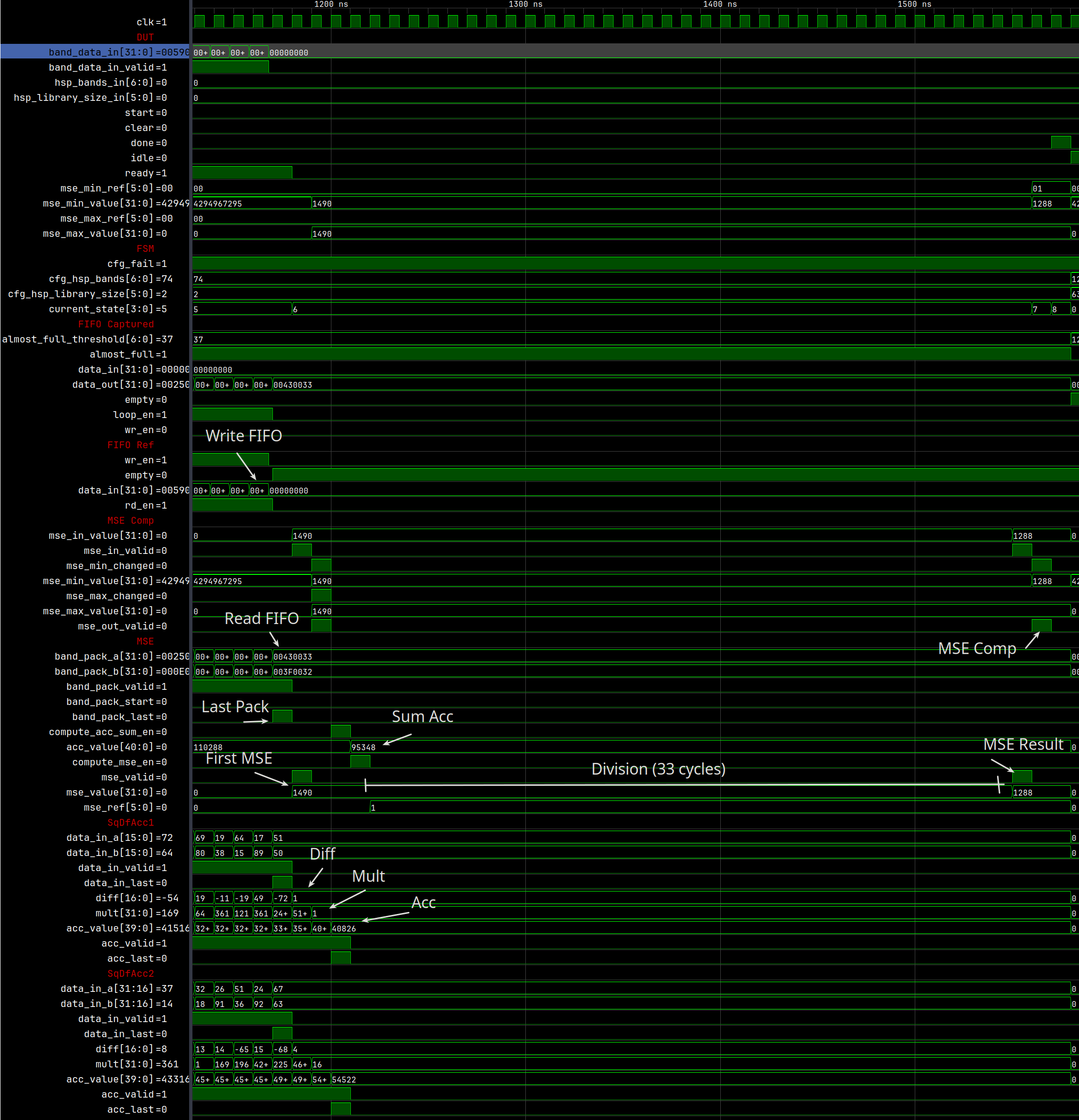
Task: Click the MSE Comp group label
Action: (130, 521)
